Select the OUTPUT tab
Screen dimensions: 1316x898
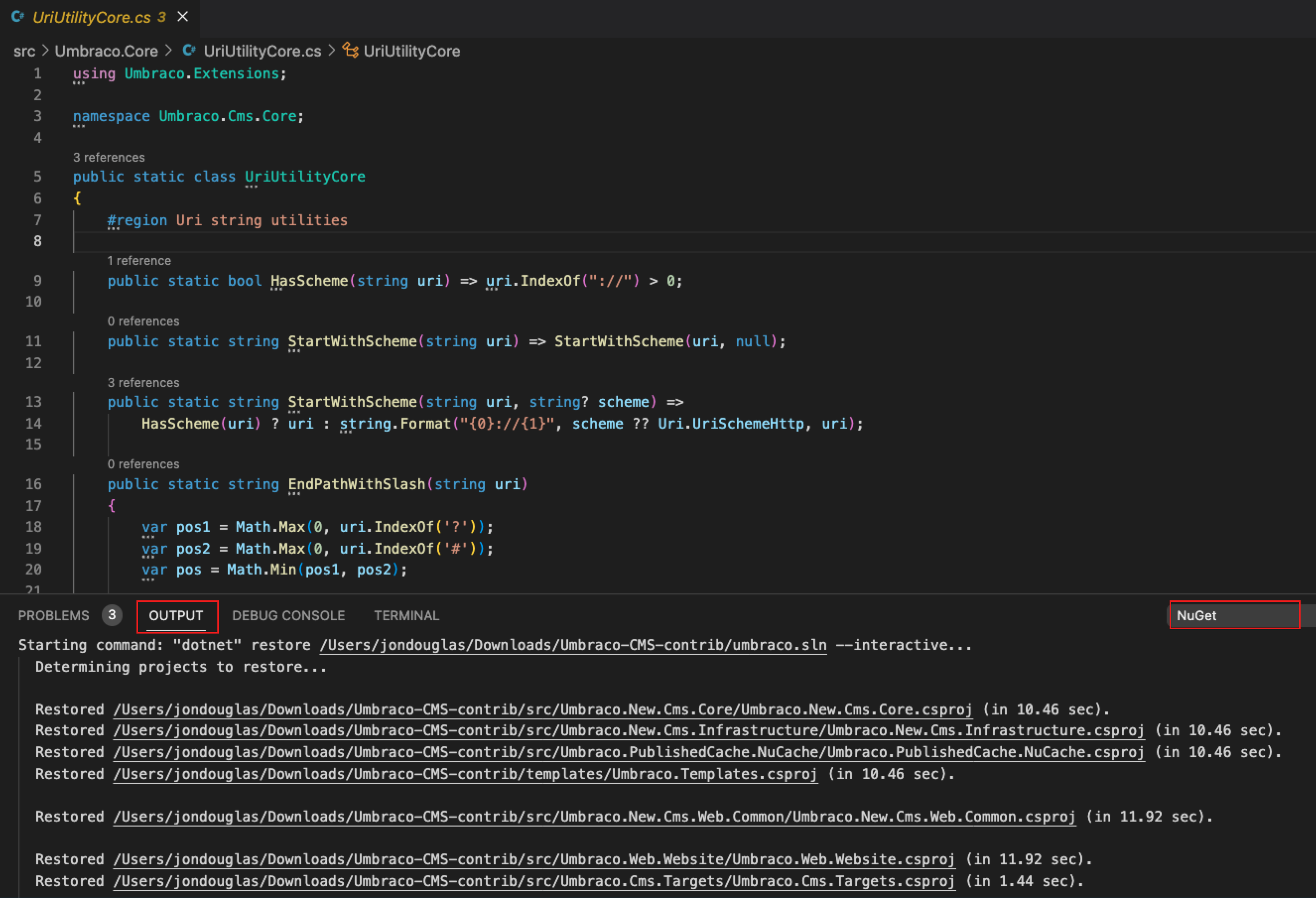point(176,616)
